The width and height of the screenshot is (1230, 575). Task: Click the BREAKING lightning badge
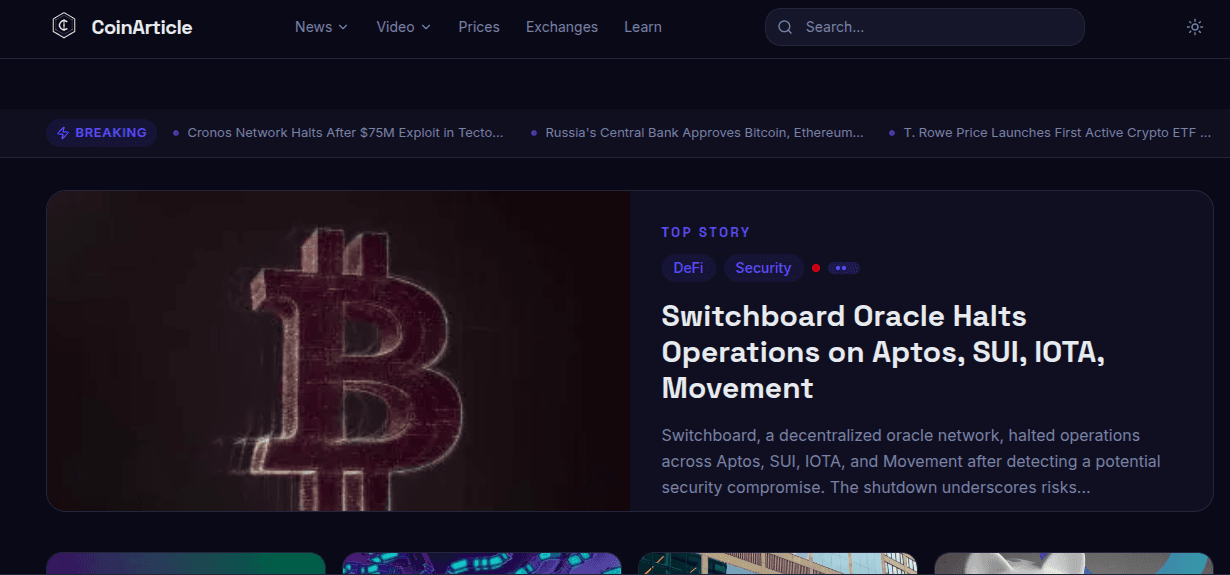101,133
